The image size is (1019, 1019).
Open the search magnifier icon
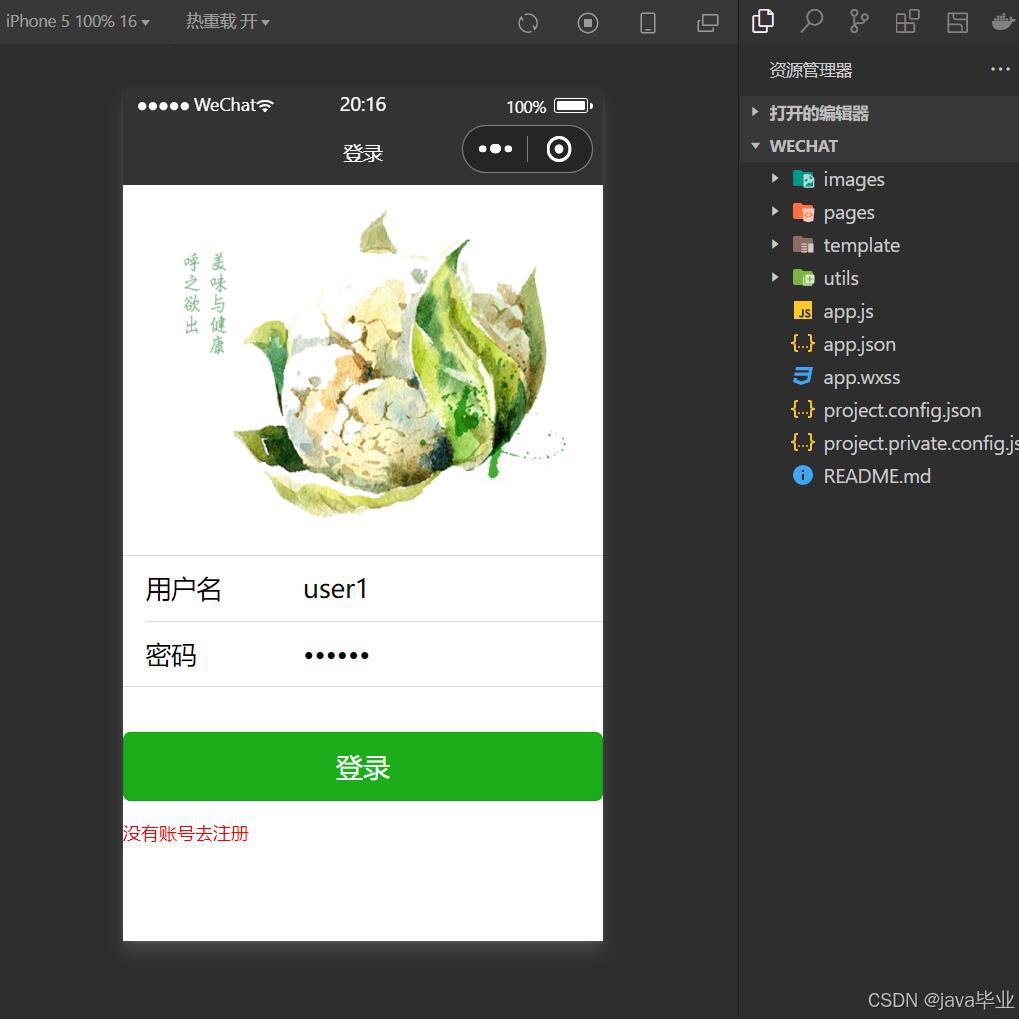point(811,21)
